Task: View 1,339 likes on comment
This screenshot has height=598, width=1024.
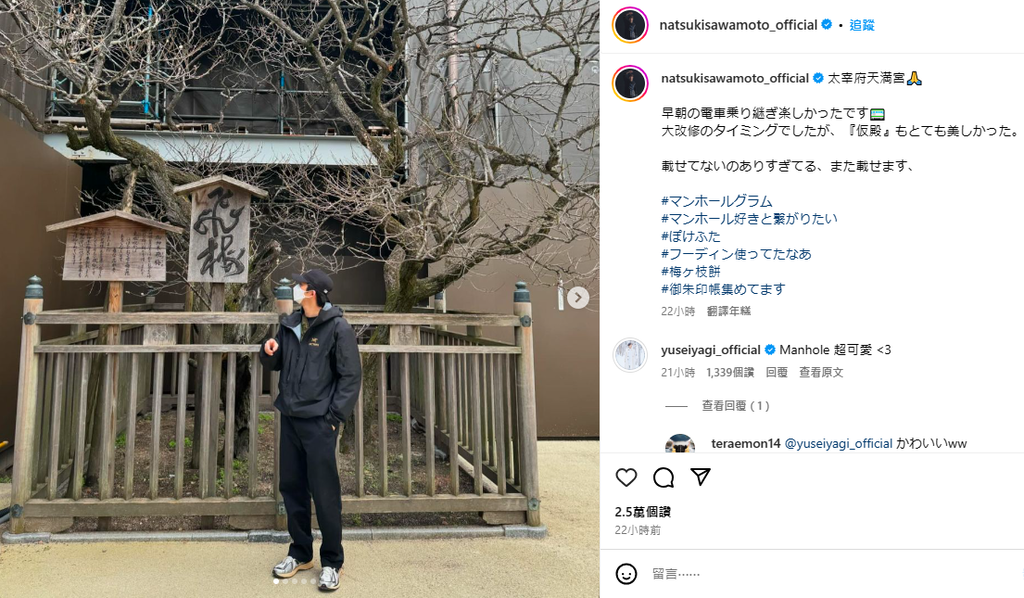Action: 730,372
